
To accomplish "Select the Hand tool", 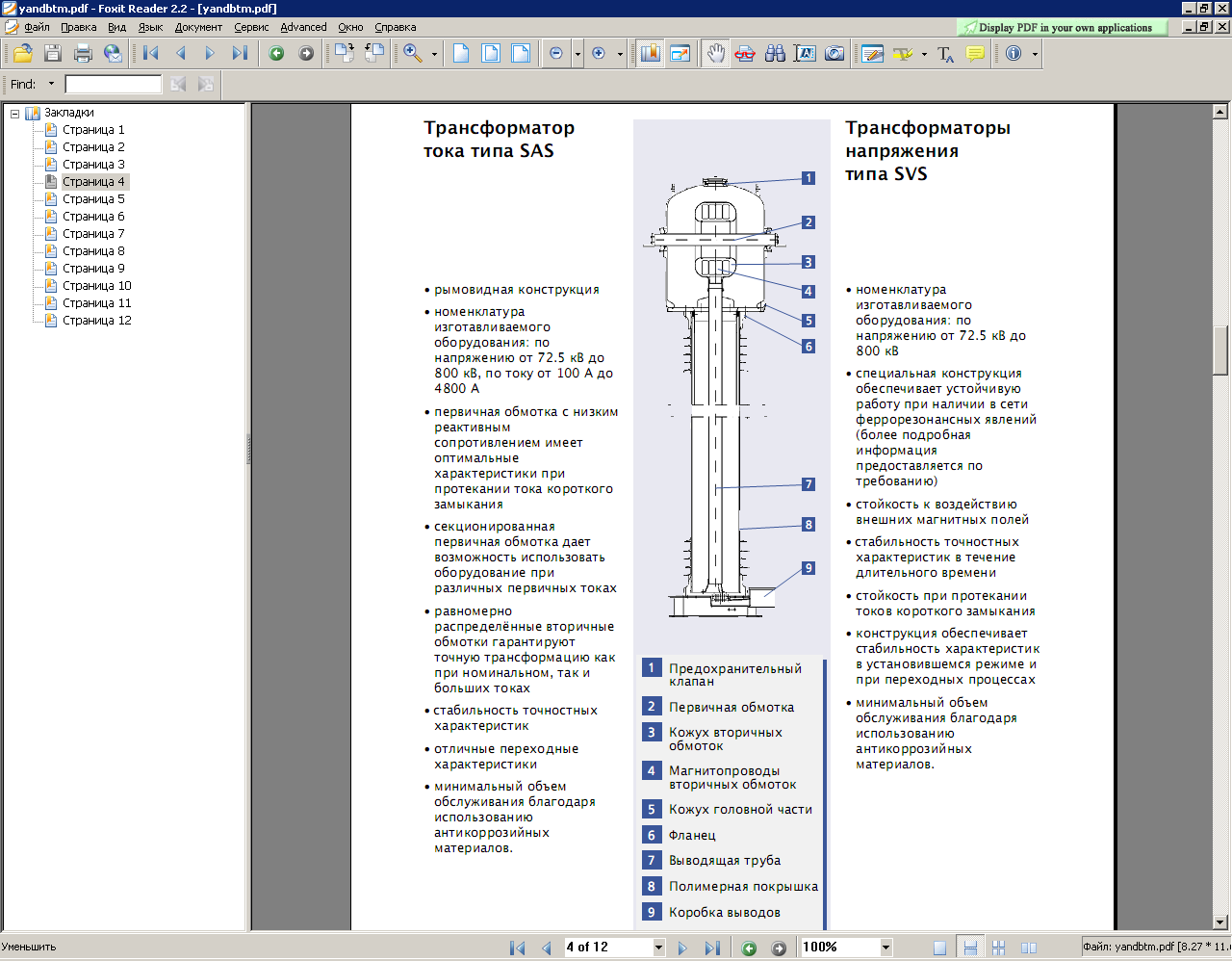I will coord(715,54).
